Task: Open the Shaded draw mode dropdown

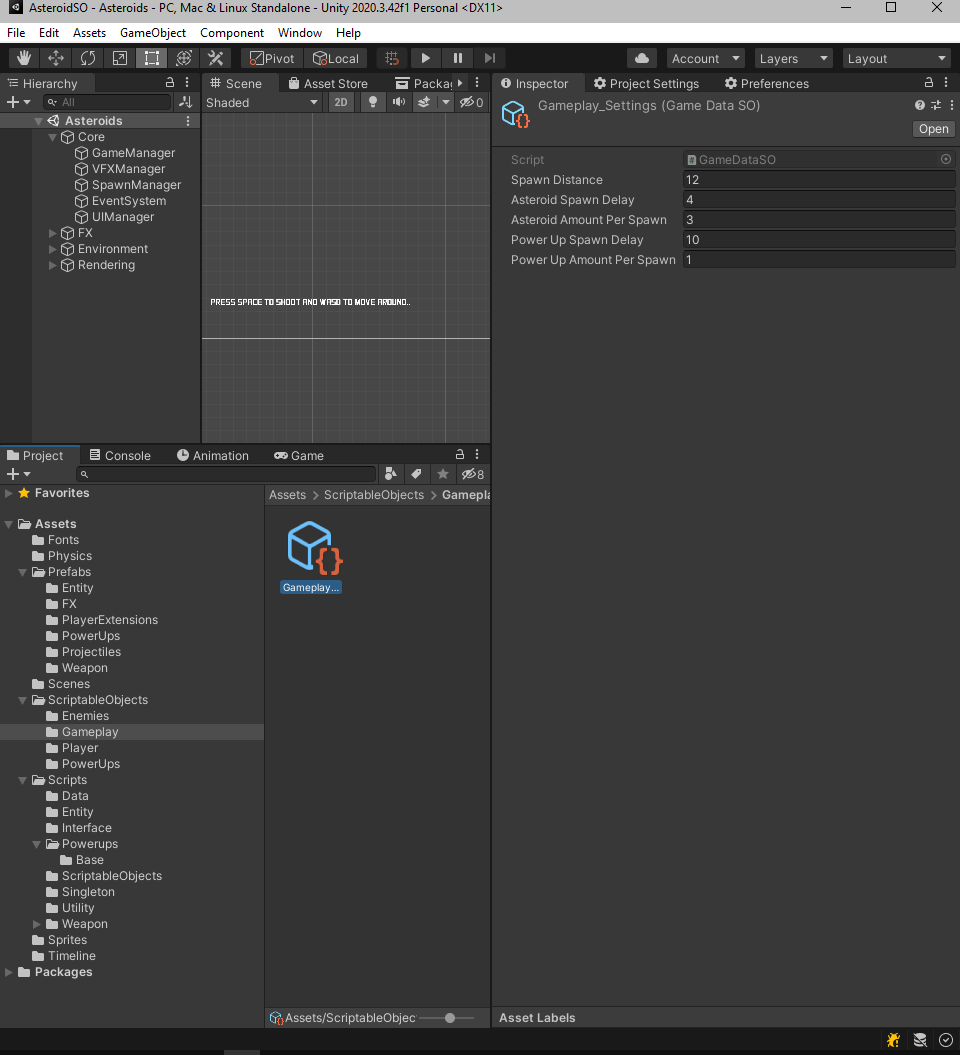Action: (262, 102)
